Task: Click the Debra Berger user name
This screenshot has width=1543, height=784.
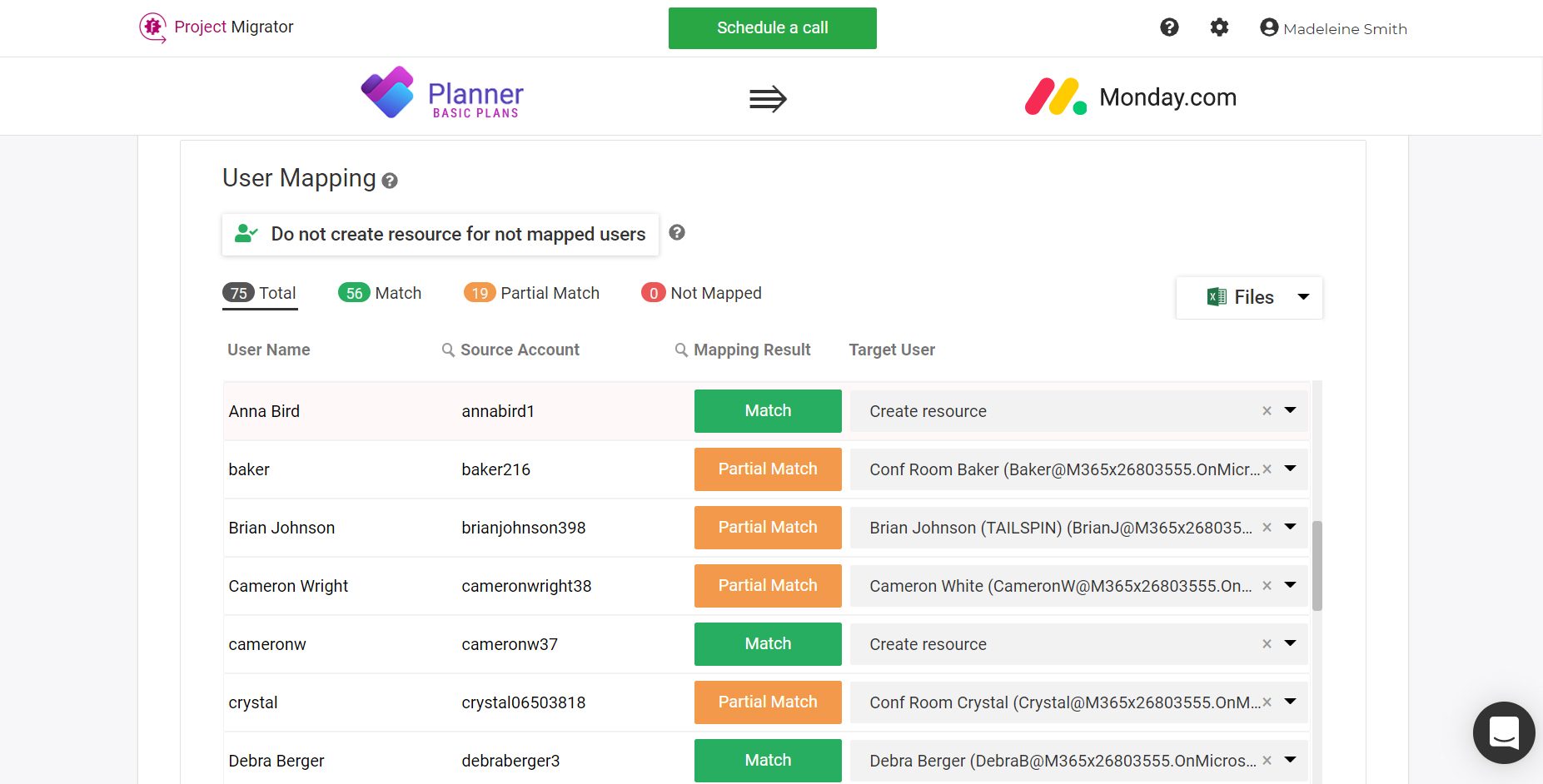Action: pos(276,762)
